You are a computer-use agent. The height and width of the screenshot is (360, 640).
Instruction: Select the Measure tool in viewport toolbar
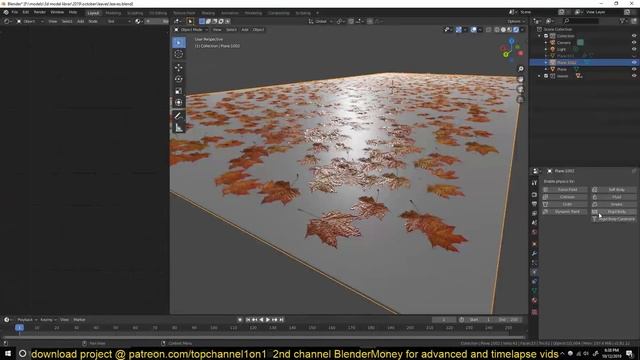pyautogui.click(x=179, y=128)
